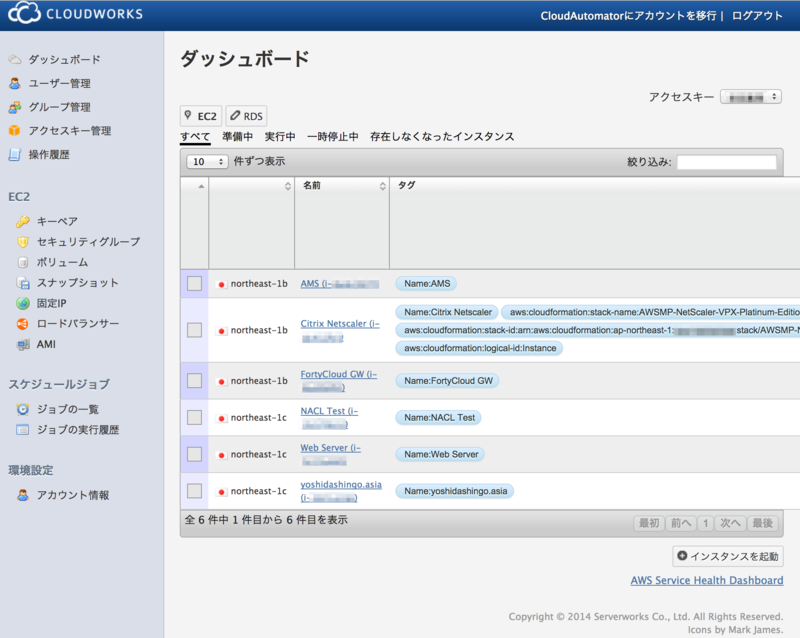
Task: Click the flag icon in yoshidashingo.asia row
Action: click(x=221, y=492)
